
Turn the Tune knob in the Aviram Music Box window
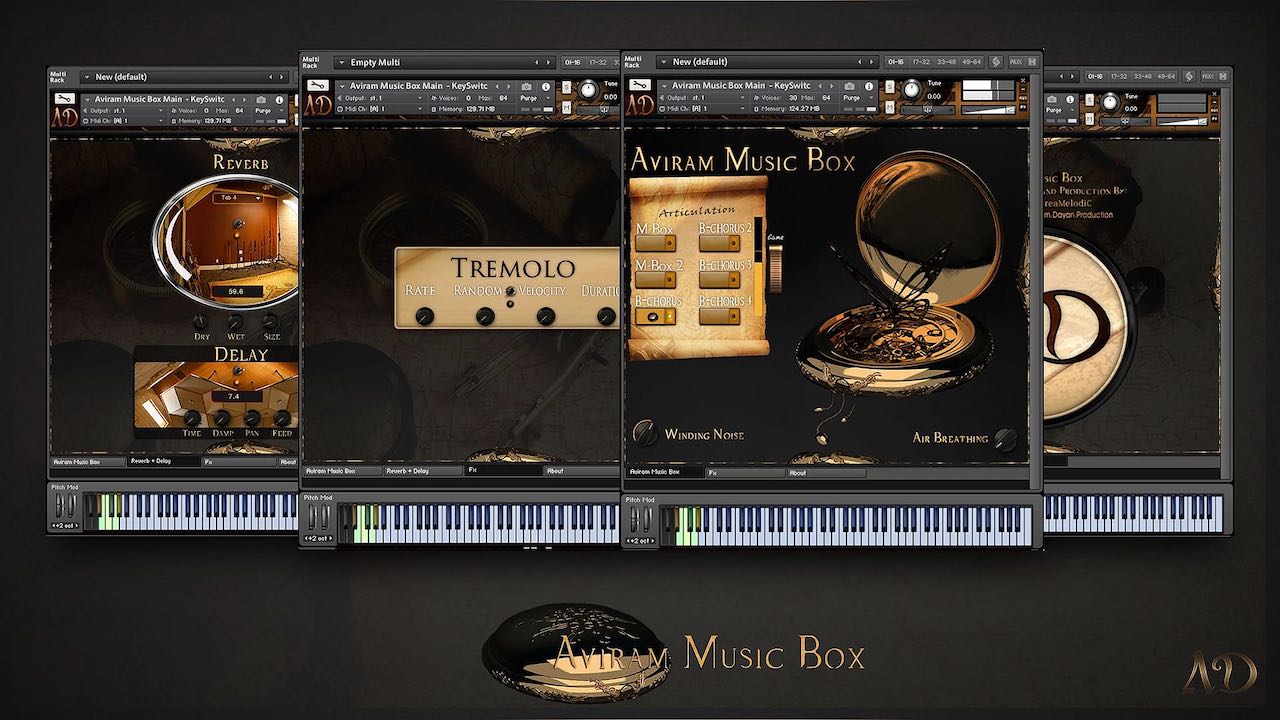(911, 90)
